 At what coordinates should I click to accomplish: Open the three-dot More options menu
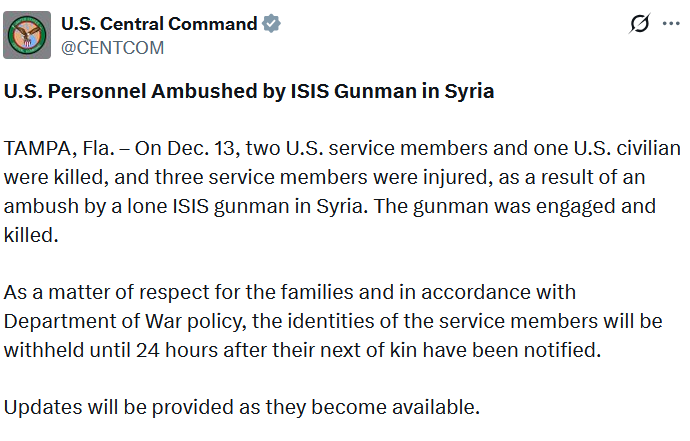click(x=671, y=24)
